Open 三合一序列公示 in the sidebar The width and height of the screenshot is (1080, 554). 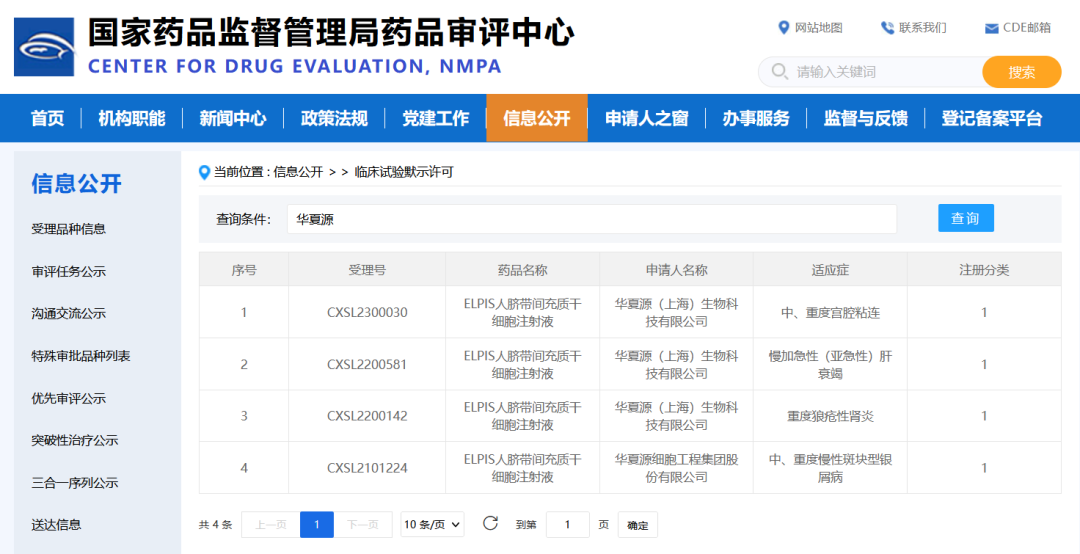tap(74, 482)
